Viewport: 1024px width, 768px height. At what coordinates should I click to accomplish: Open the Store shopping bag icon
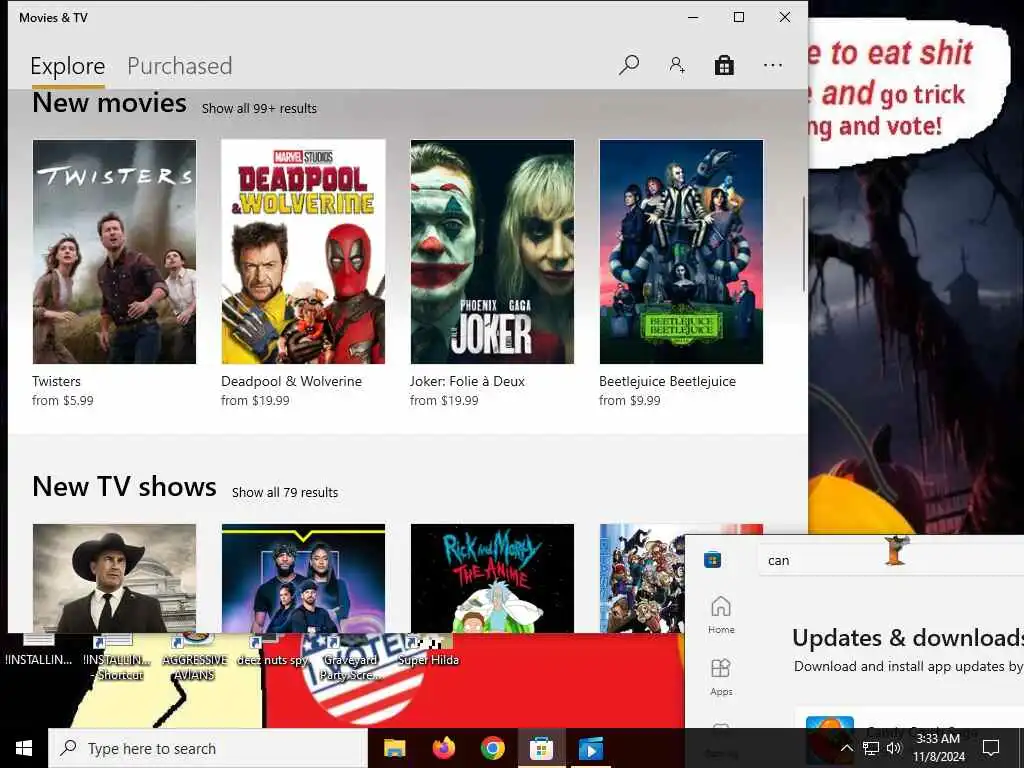pyautogui.click(x=724, y=65)
